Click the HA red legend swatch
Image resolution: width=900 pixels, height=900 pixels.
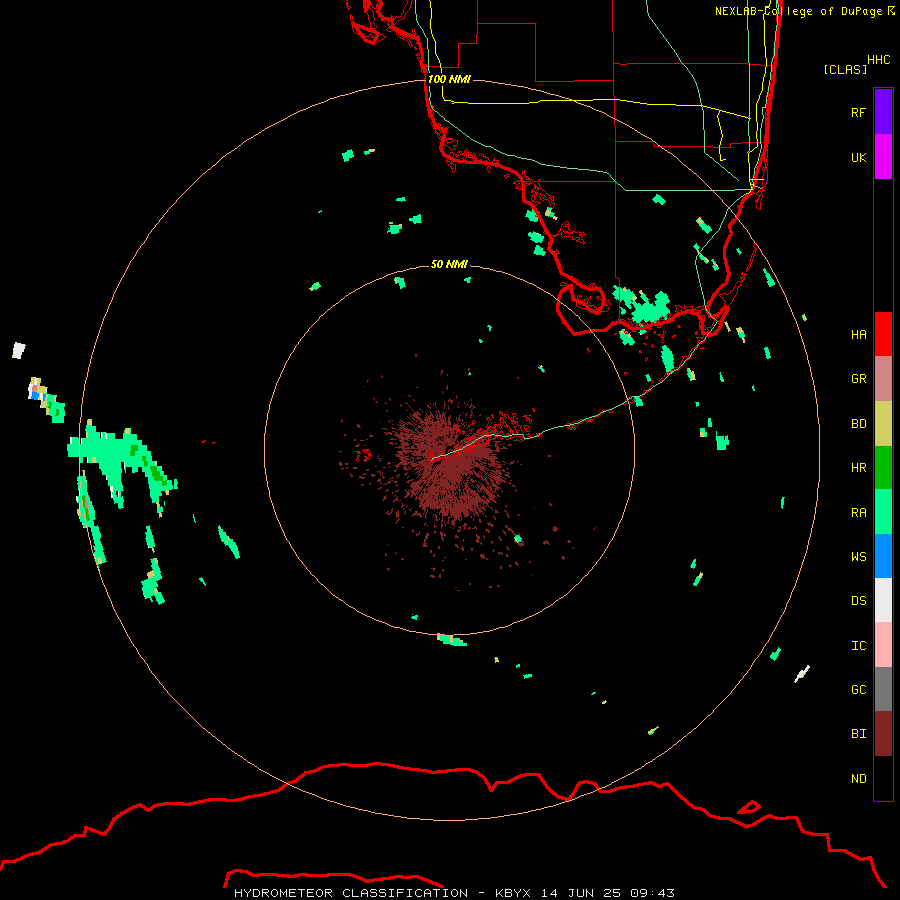[883, 334]
